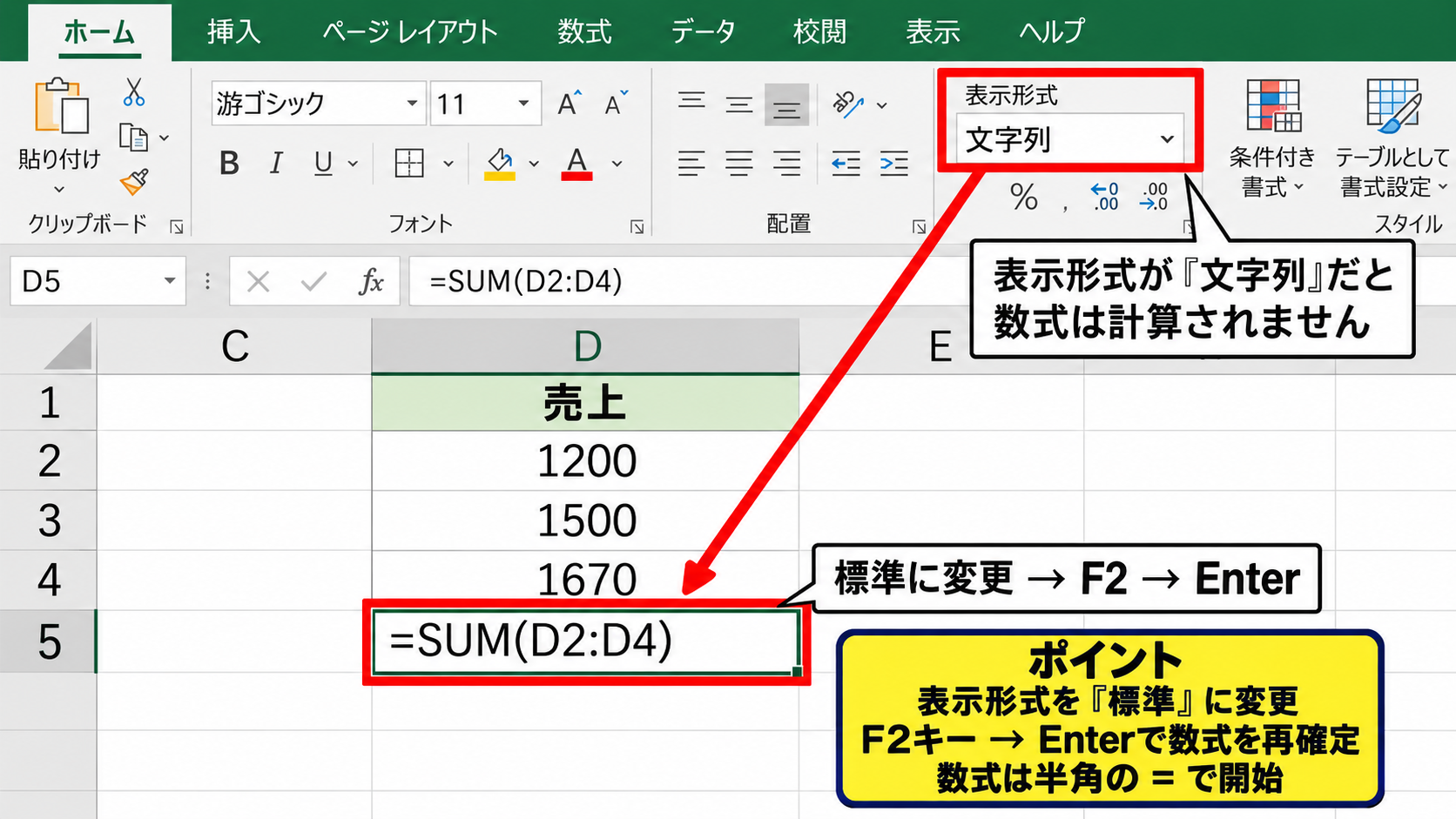Align text to vertical middle
Screen dimensions: 1456x819
coord(739,104)
